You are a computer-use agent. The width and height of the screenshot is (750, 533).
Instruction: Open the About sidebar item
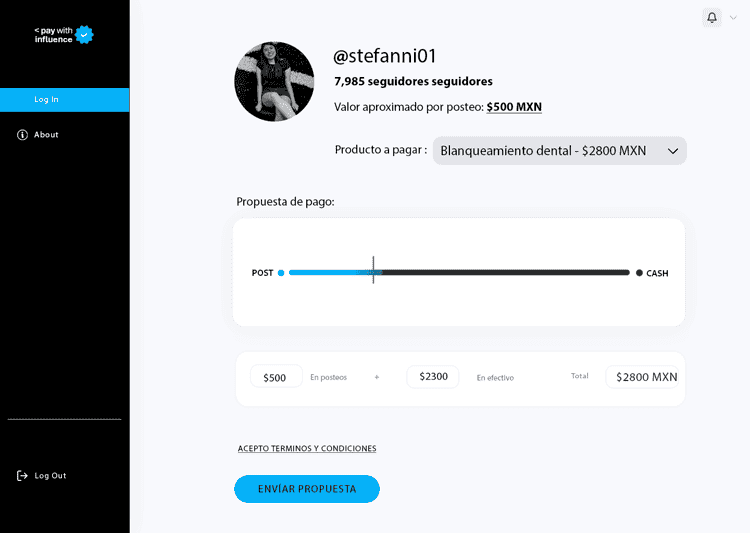pos(46,135)
